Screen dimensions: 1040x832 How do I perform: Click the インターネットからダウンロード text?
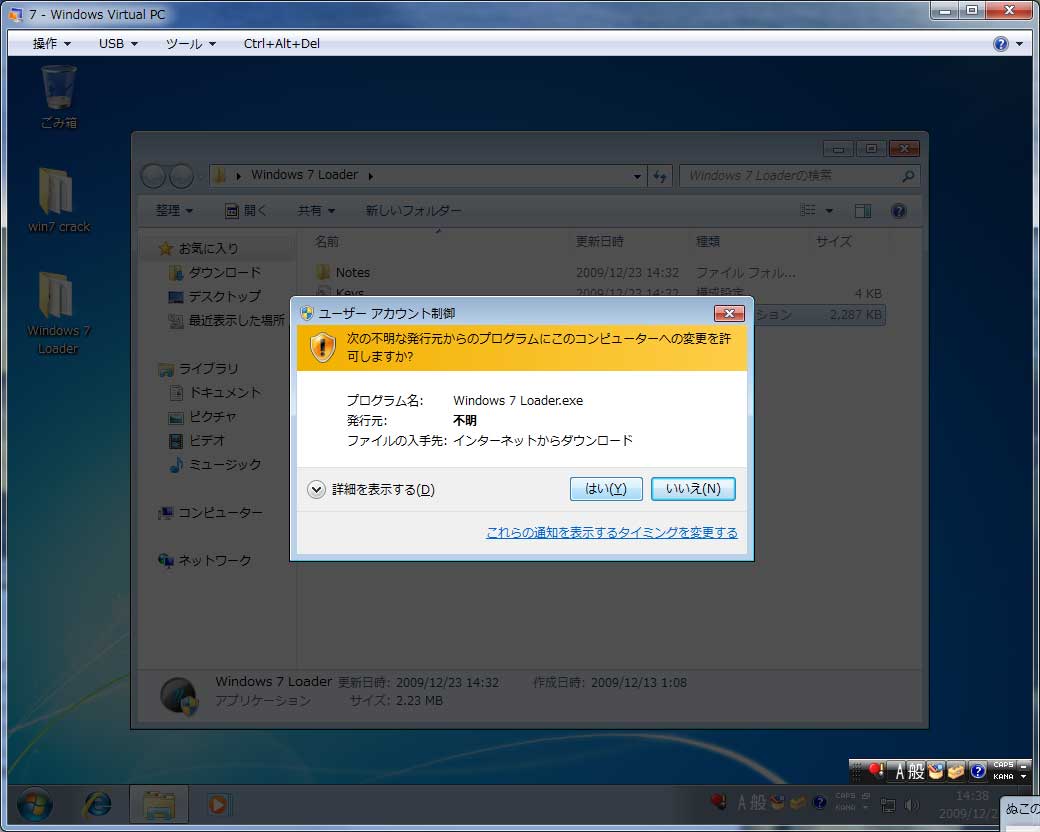pos(543,441)
